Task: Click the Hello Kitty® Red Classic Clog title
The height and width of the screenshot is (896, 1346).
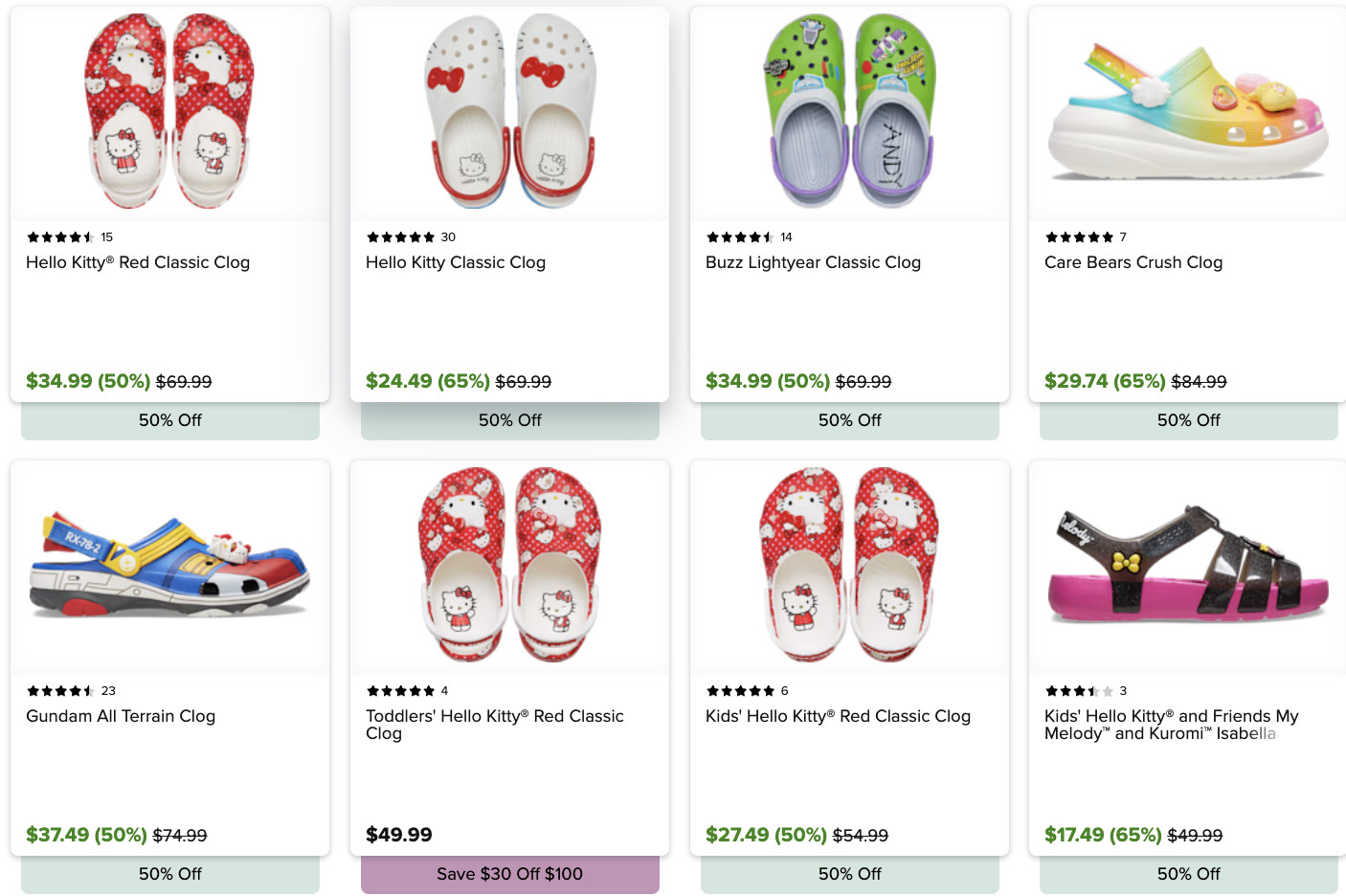Action: [138, 262]
